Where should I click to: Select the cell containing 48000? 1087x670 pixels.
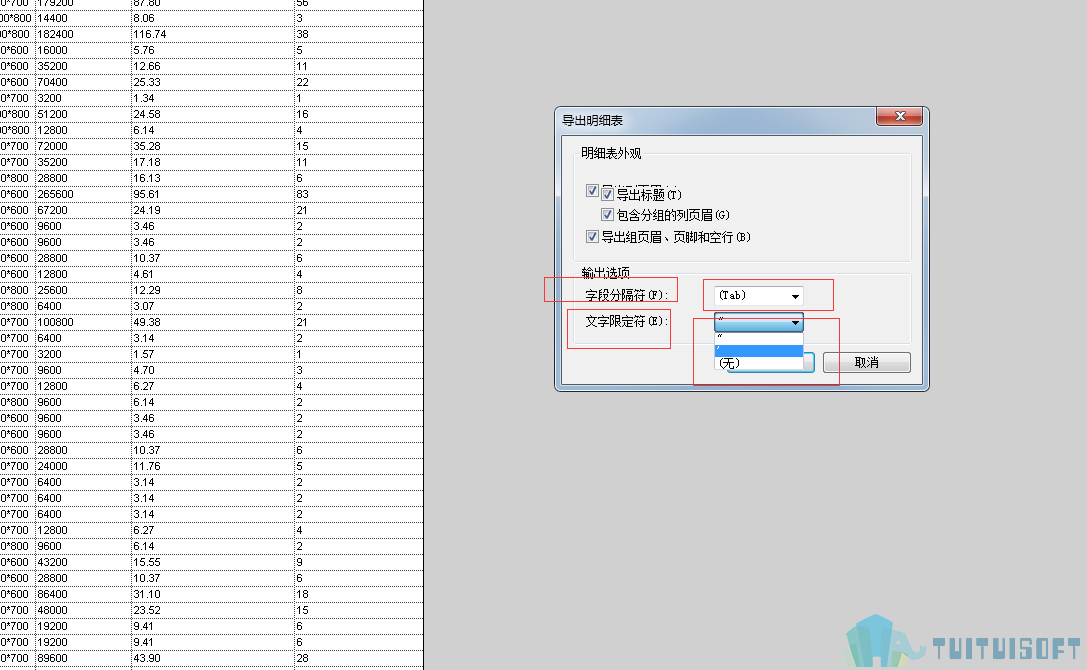pyautogui.click(x=83, y=610)
